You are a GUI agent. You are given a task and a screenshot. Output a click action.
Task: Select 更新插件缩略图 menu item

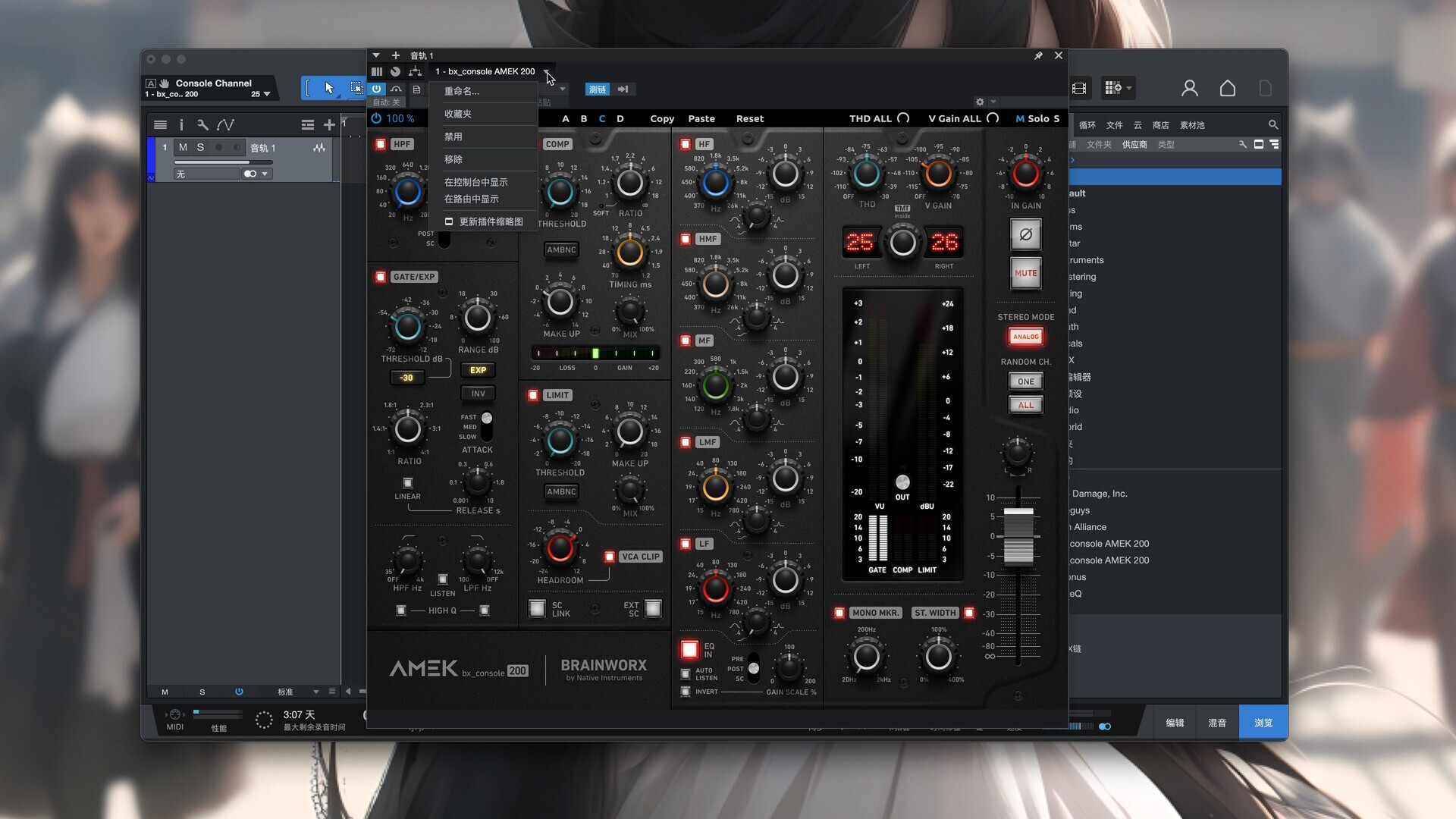click(483, 221)
